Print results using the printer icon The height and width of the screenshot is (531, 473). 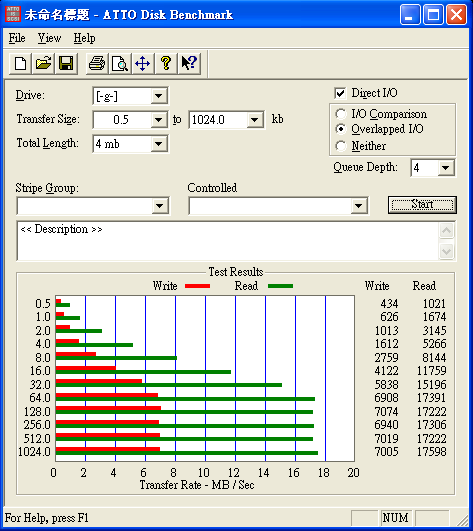(x=97, y=63)
